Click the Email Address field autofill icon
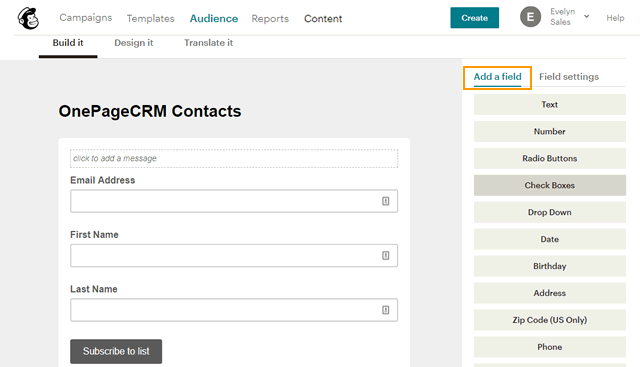Viewport: 640px width, 367px height. pos(385,201)
